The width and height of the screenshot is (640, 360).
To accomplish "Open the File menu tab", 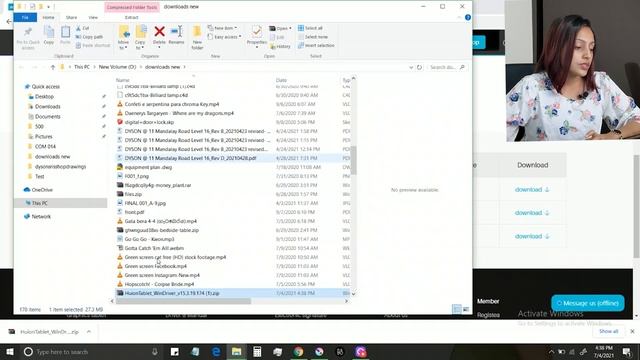I will coord(25,18).
